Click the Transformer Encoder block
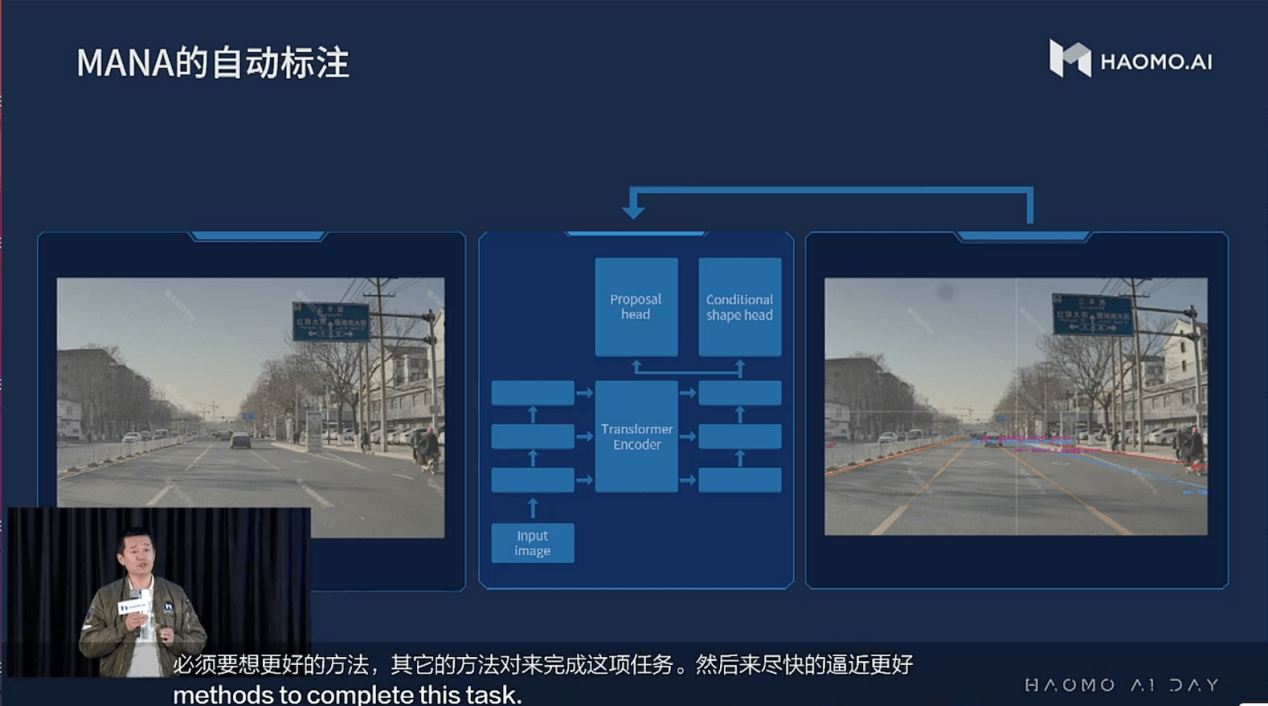1268x706 pixels. click(636, 437)
